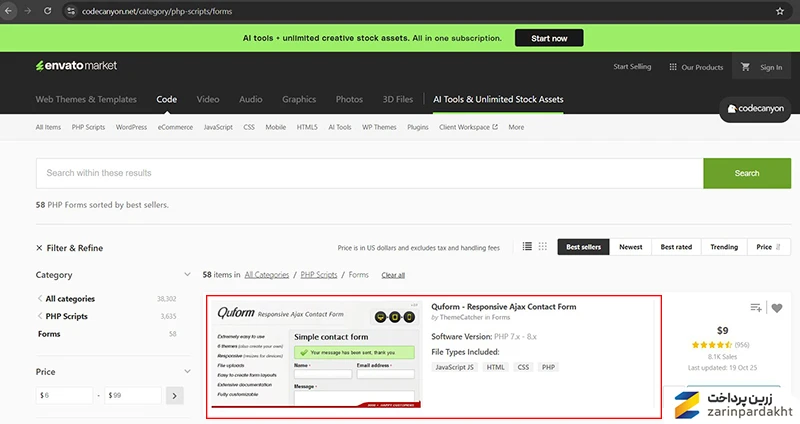
Task: Focus the minimum price field
Action: click(64, 395)
